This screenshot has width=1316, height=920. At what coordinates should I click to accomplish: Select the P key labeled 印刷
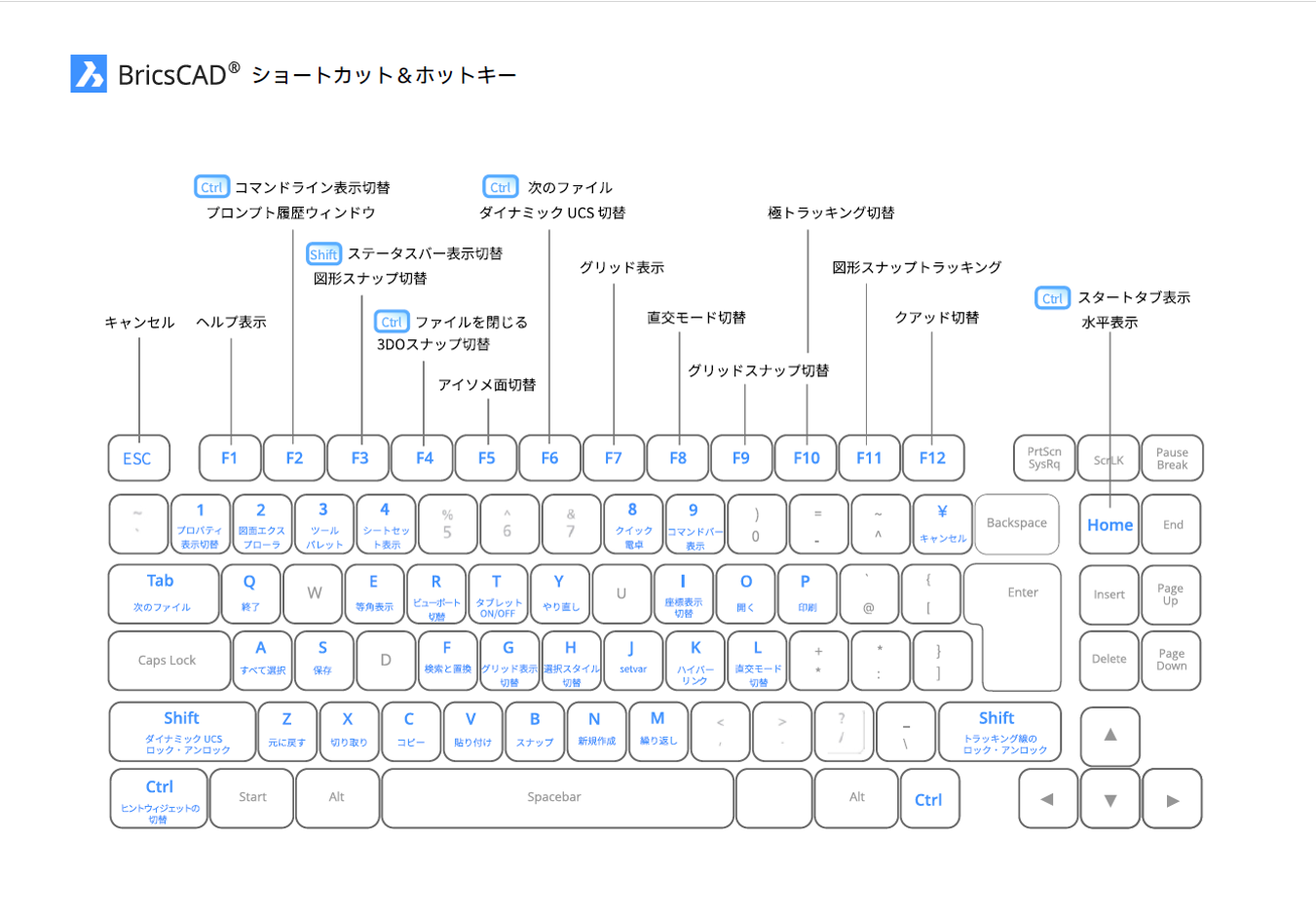pyautogui.click(x=808, y=594)
